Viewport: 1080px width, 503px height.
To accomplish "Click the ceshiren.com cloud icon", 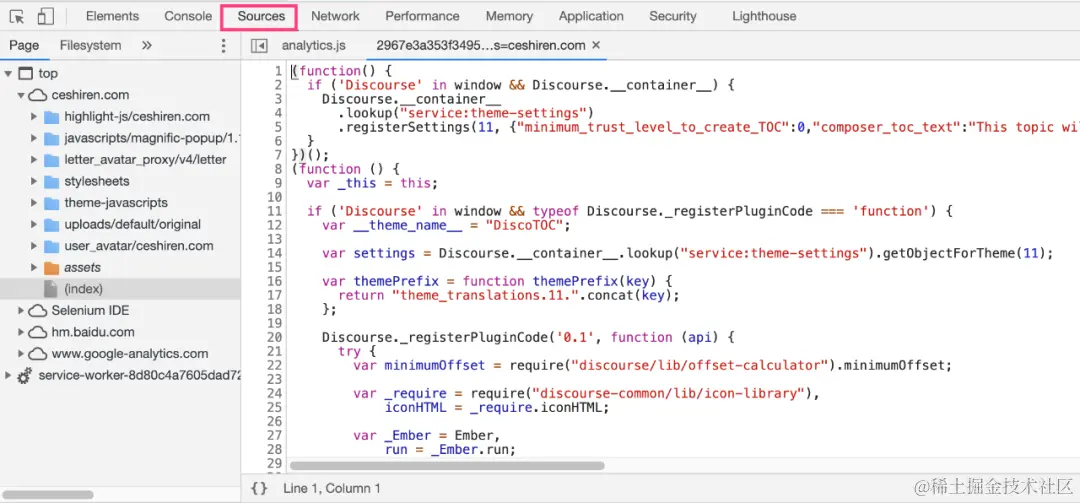I will coord(38,95).
